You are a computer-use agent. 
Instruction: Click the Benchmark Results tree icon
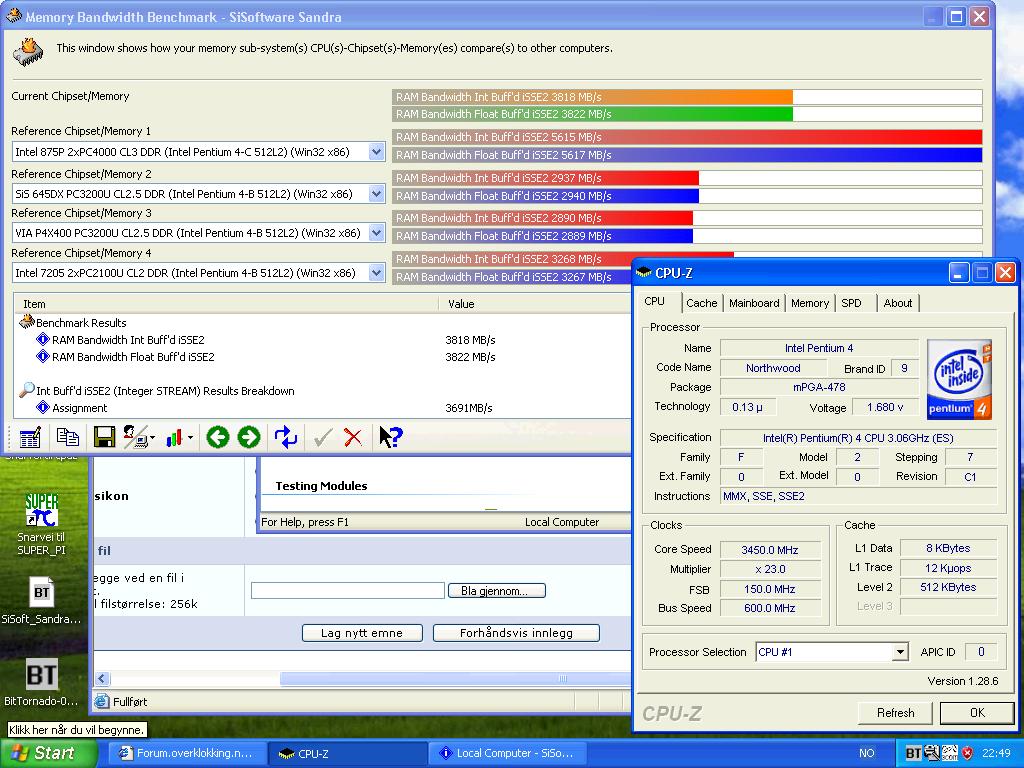27,321
